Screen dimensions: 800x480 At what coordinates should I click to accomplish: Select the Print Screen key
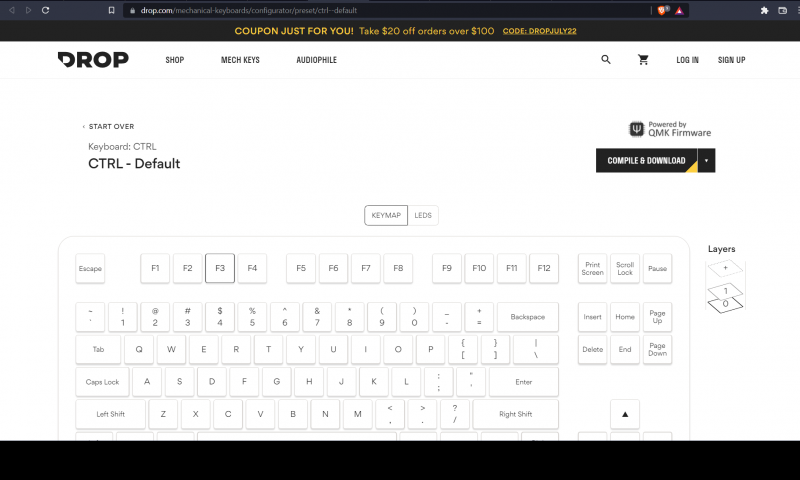pos(592,268)
